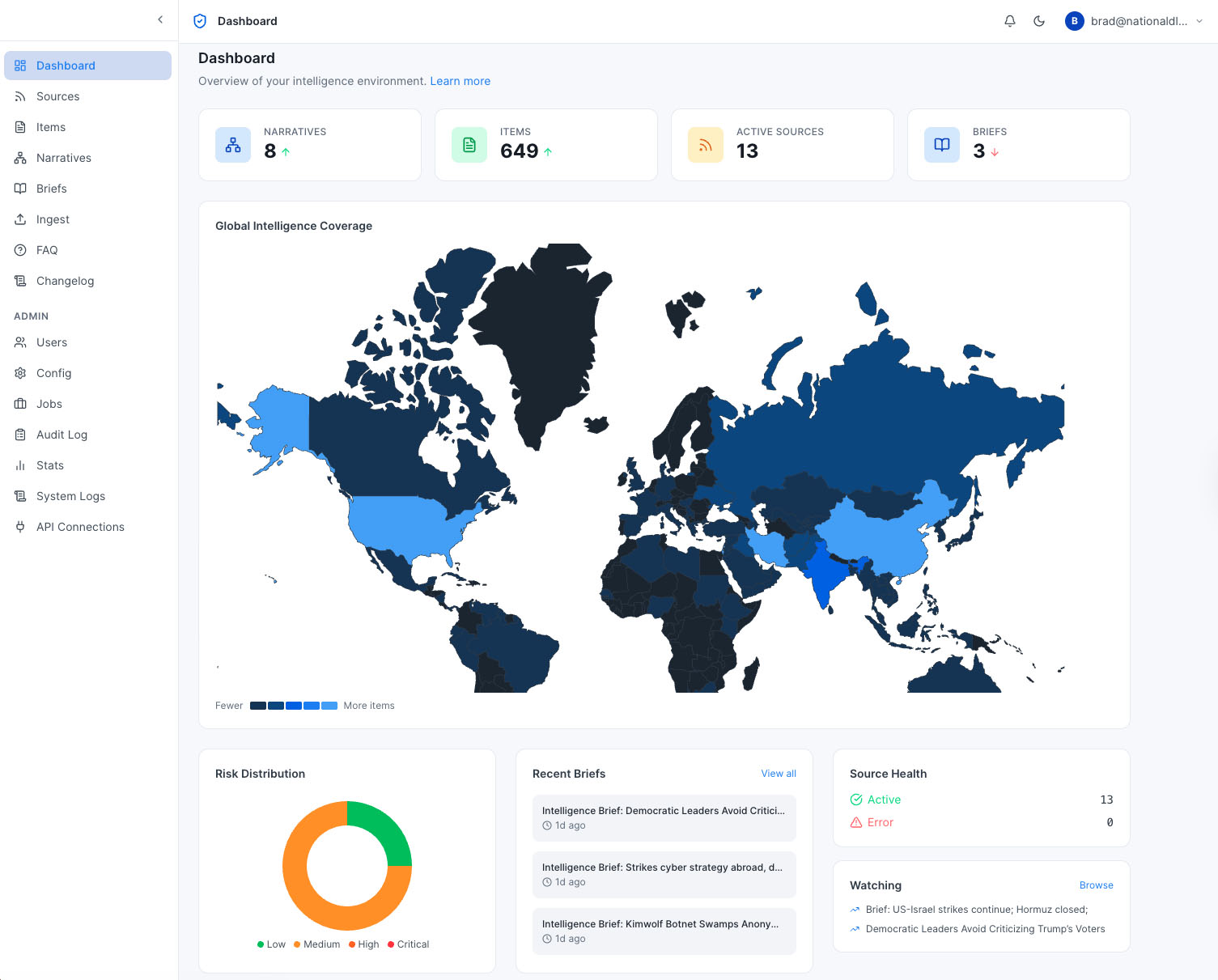Click the Learn more link
This screenshot has width=1218, height=980.
[460, 80]
